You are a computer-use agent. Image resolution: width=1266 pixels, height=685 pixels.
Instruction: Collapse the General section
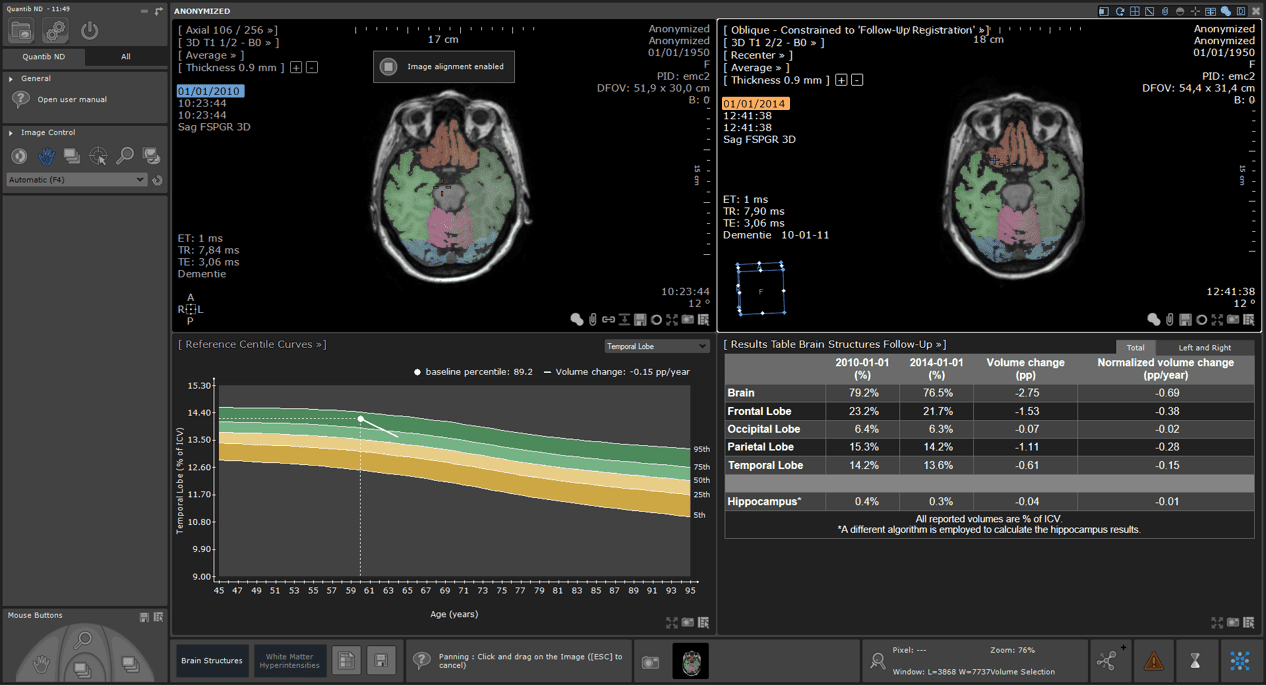point(11,78)
